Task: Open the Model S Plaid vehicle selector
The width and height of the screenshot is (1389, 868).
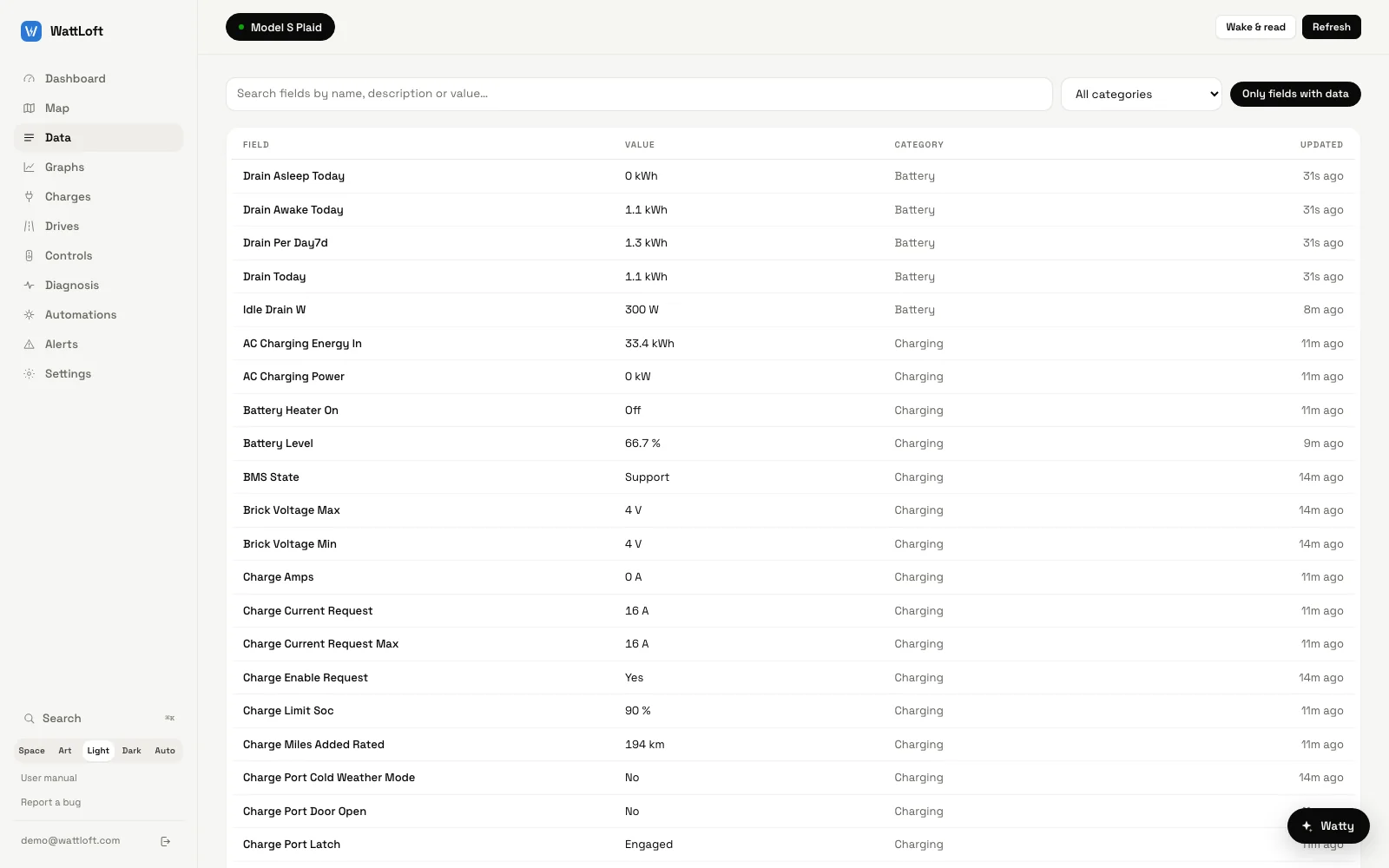Action: tap(280, 27)
